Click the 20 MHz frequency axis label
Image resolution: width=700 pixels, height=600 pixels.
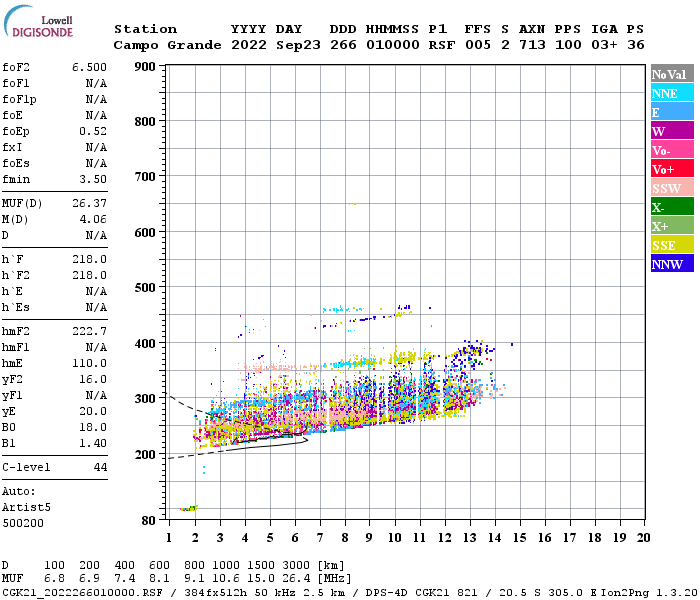(x=643, y=538)
